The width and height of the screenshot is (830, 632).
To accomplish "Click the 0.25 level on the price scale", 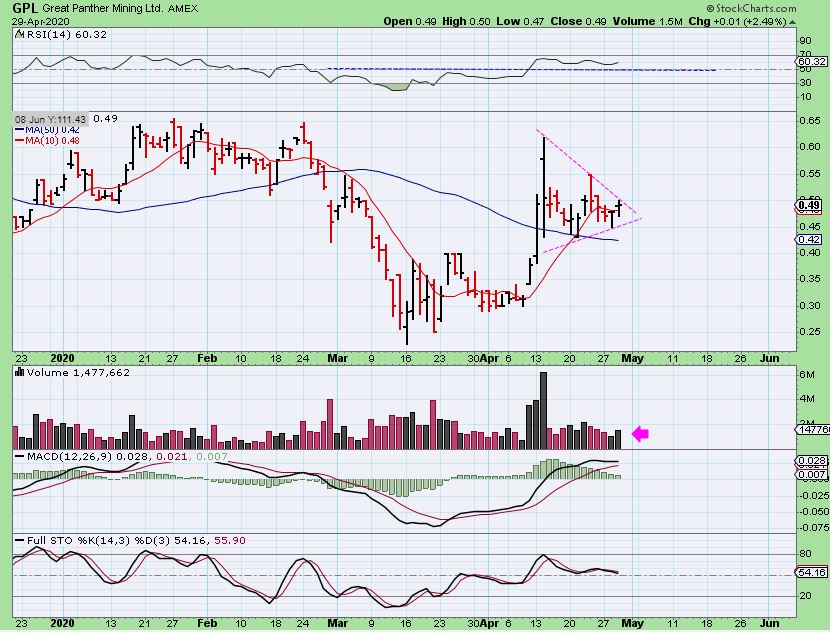I will click(810, 332).
